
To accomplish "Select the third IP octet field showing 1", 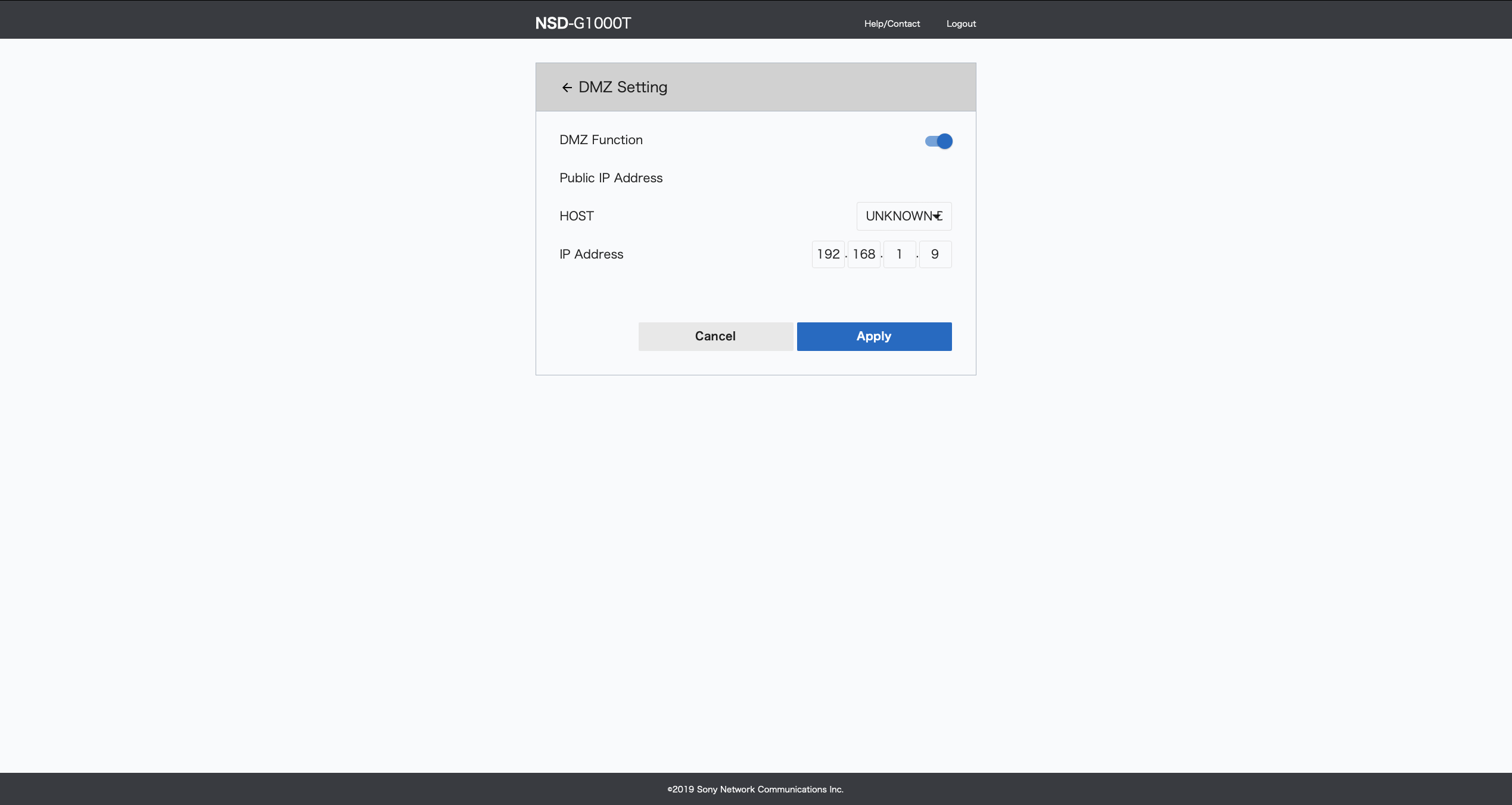I will tap(900, 254).
